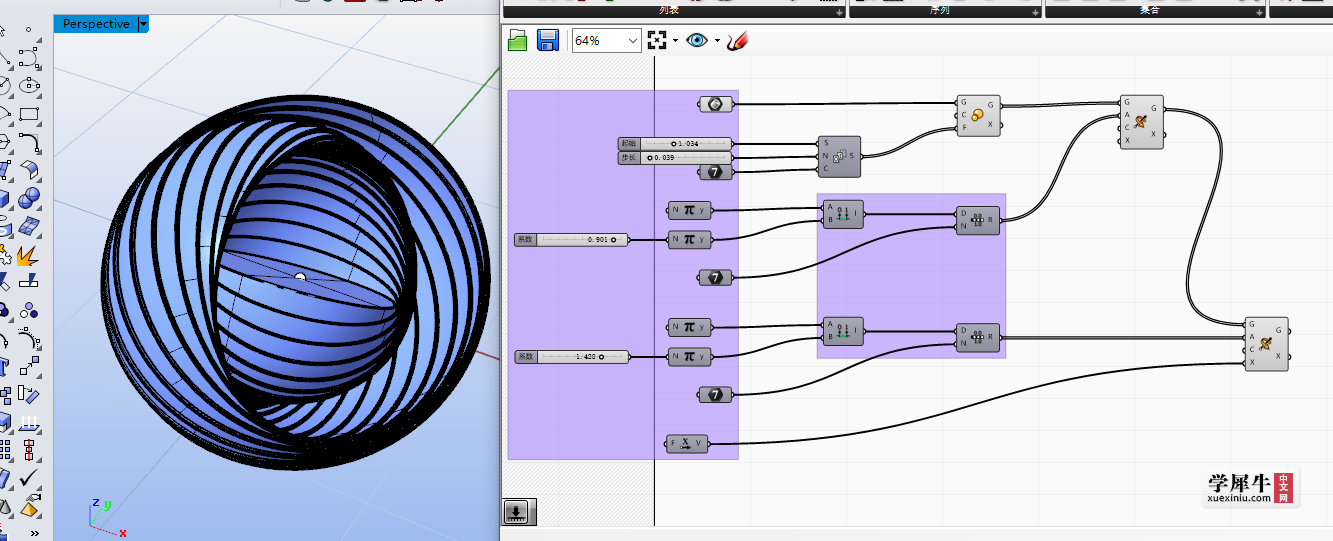
Task: Select the Mesh tools icon in Rhino sidebar
Action: (x=27, y=226)
